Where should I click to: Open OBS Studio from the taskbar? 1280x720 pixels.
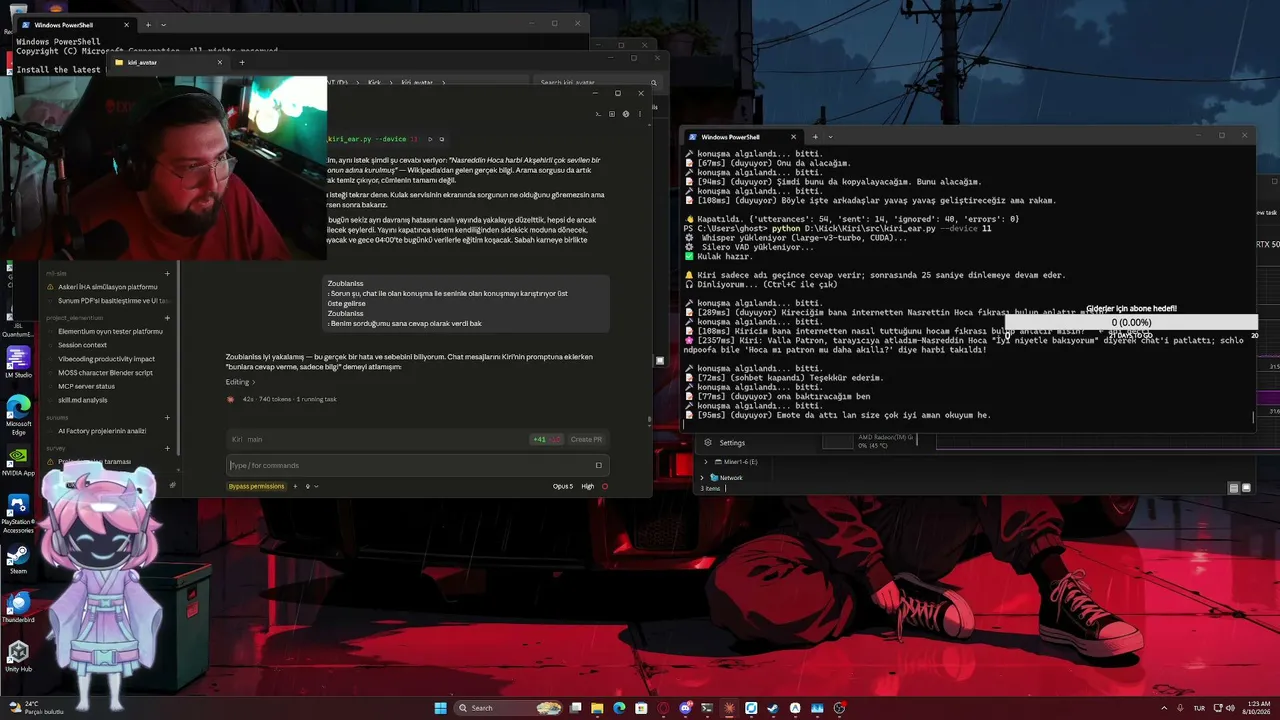(839, 708)
